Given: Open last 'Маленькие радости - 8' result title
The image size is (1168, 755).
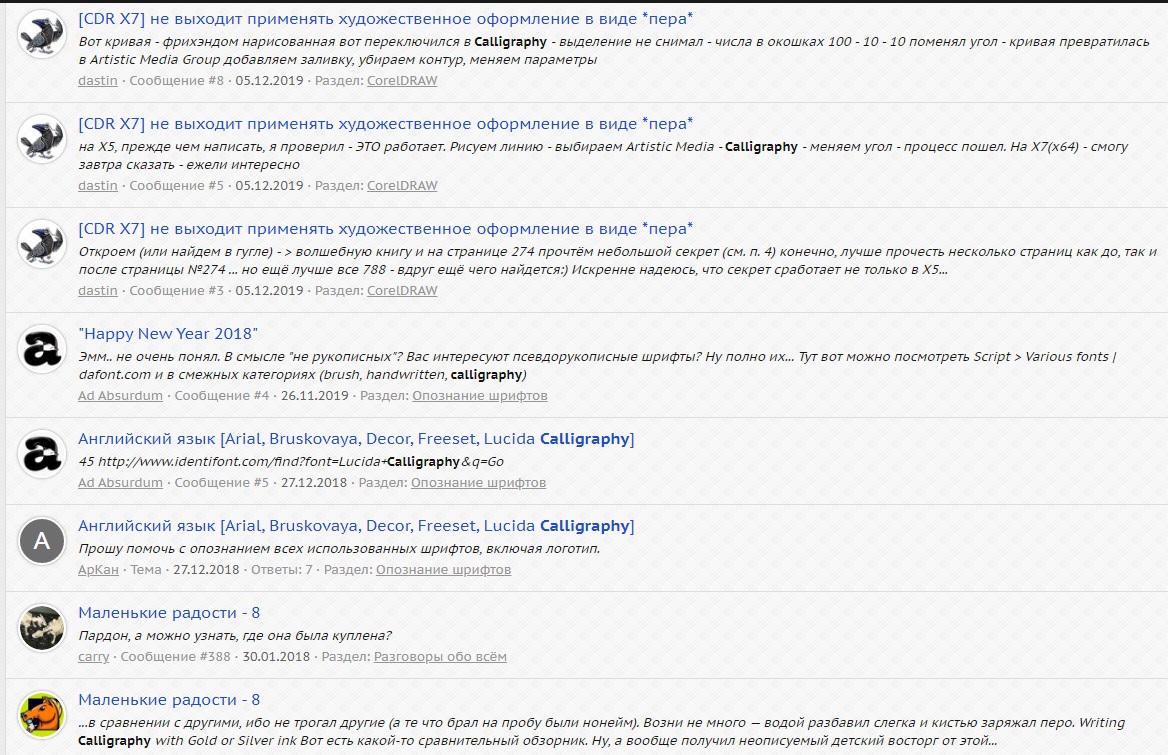Looking at the screenshot, I should point(169,700).
